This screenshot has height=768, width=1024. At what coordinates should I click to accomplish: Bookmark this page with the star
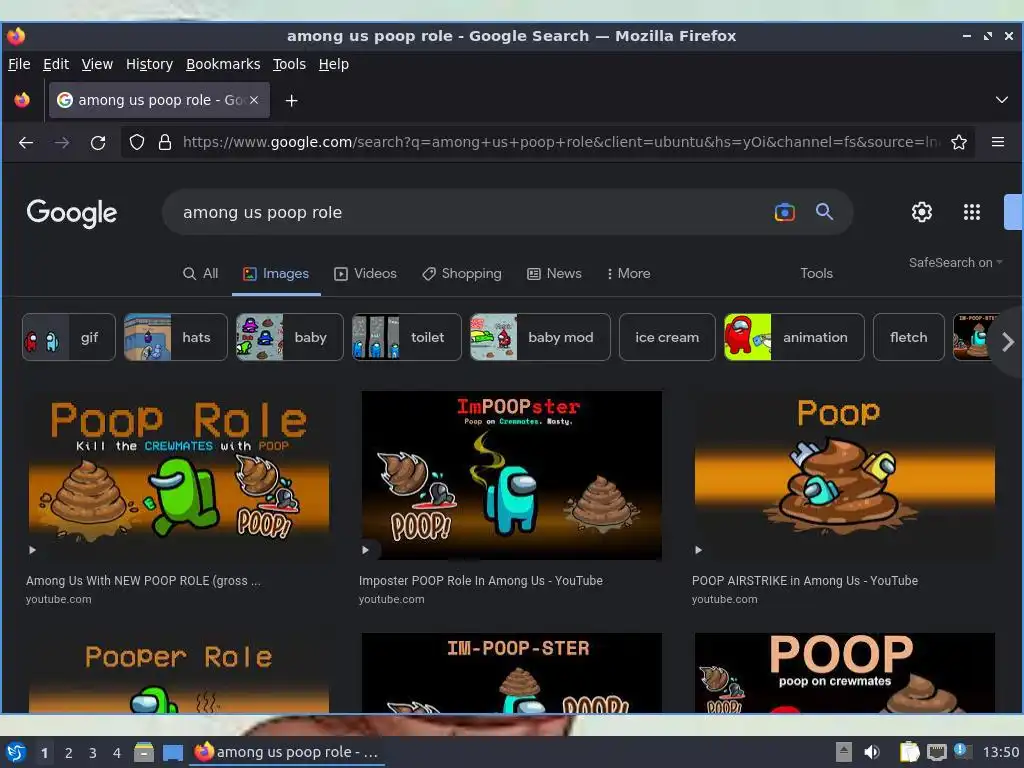pyautogui.click(x=959, y=142)
